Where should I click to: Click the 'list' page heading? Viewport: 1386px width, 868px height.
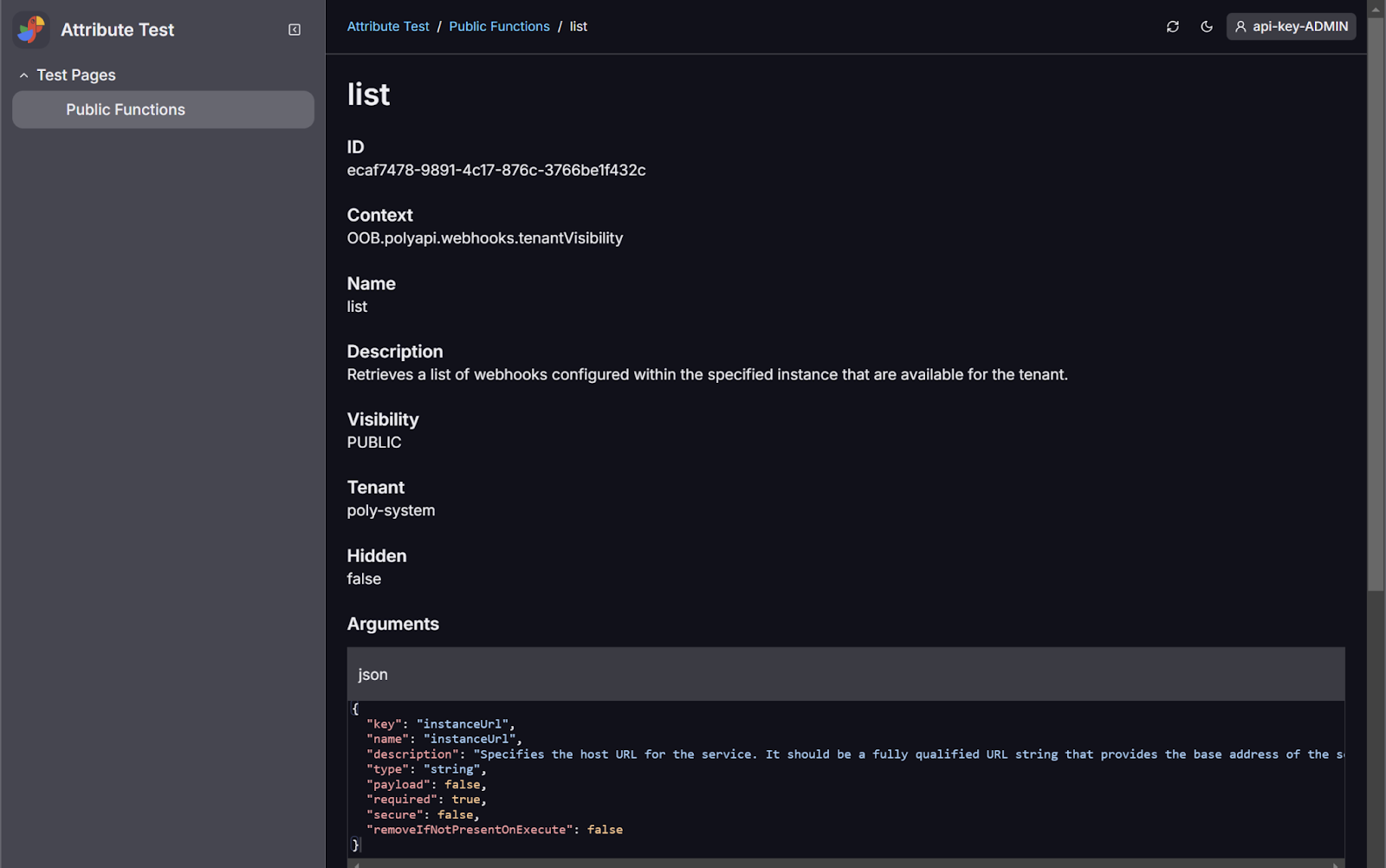pos(368,94)
